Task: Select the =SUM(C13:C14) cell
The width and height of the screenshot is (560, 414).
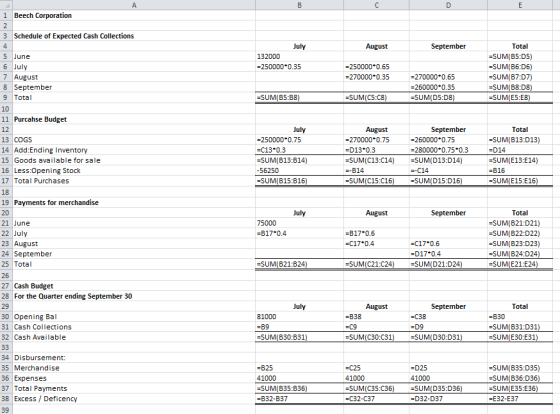Action: tap(376, 160)
